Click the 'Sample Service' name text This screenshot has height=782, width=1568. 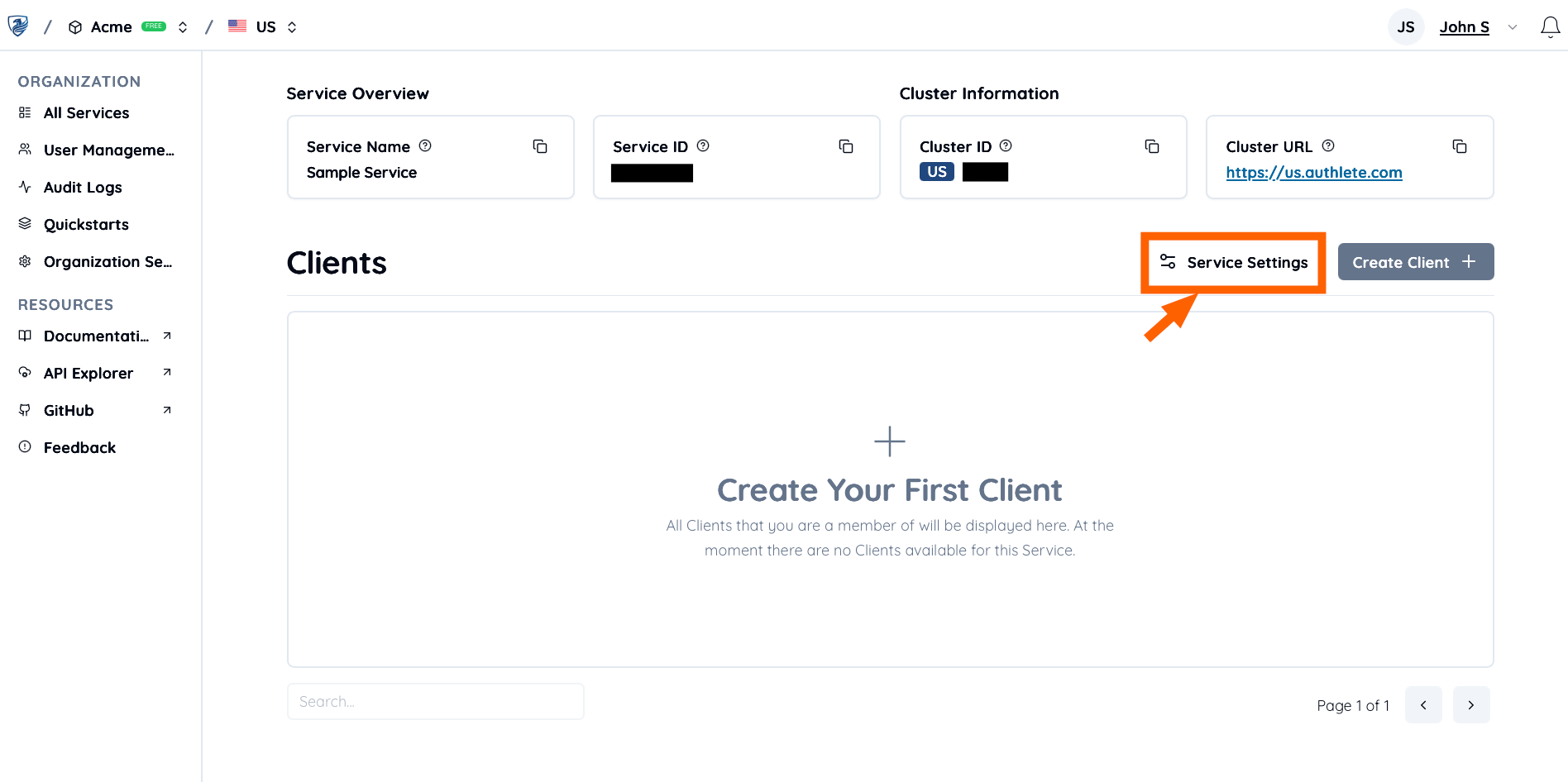pyautogui.click(x=361, y=173)
